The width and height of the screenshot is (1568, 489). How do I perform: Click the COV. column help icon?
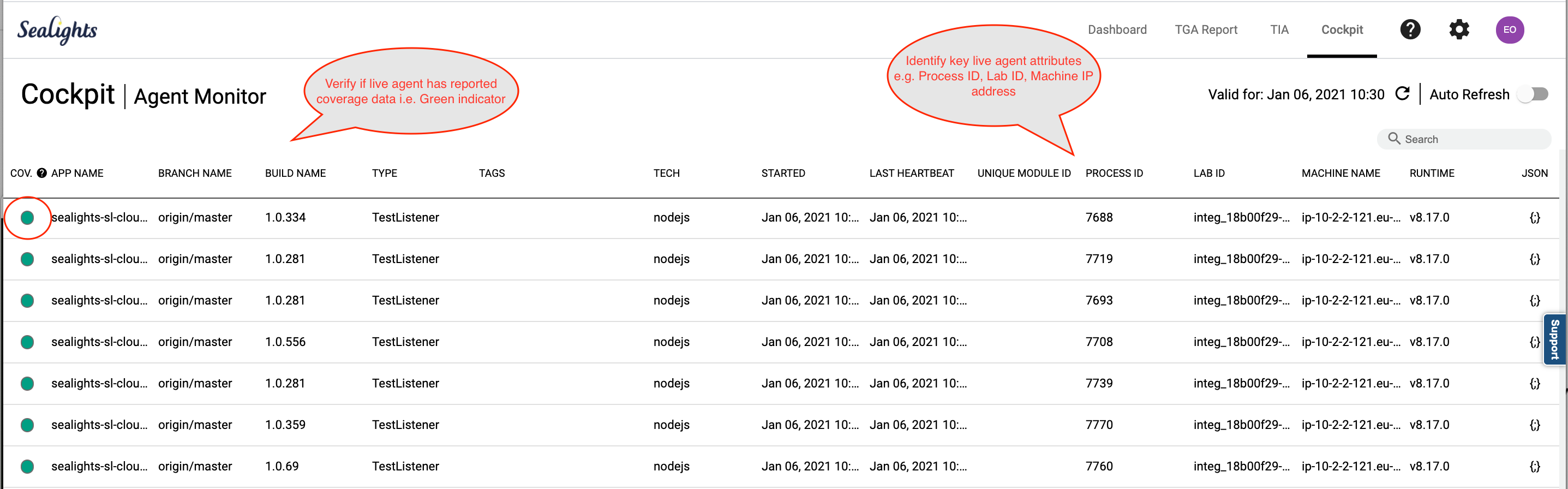[42, 173]
